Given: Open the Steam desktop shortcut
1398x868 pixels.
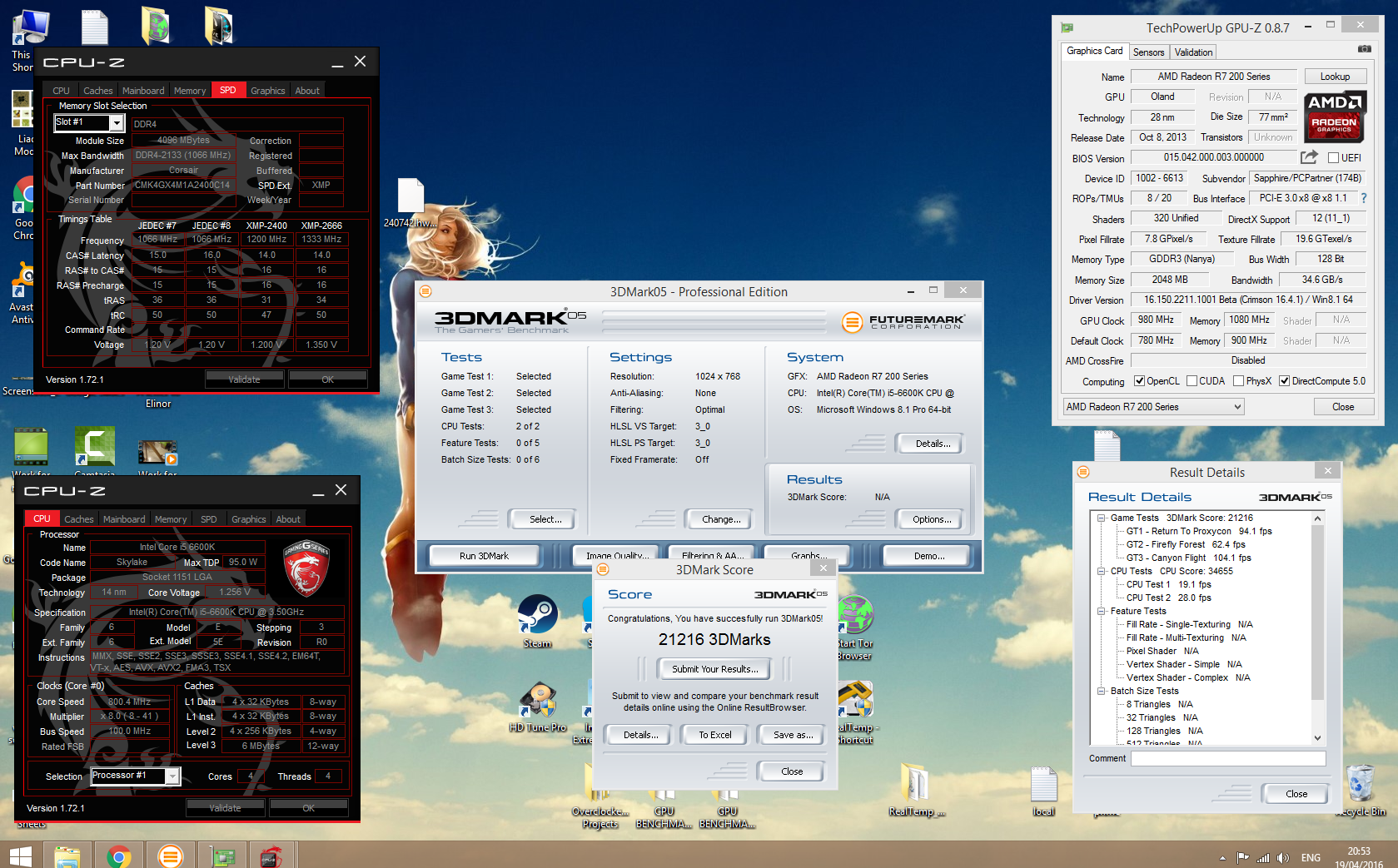Looking at the screenshot, I should [537, 621].
